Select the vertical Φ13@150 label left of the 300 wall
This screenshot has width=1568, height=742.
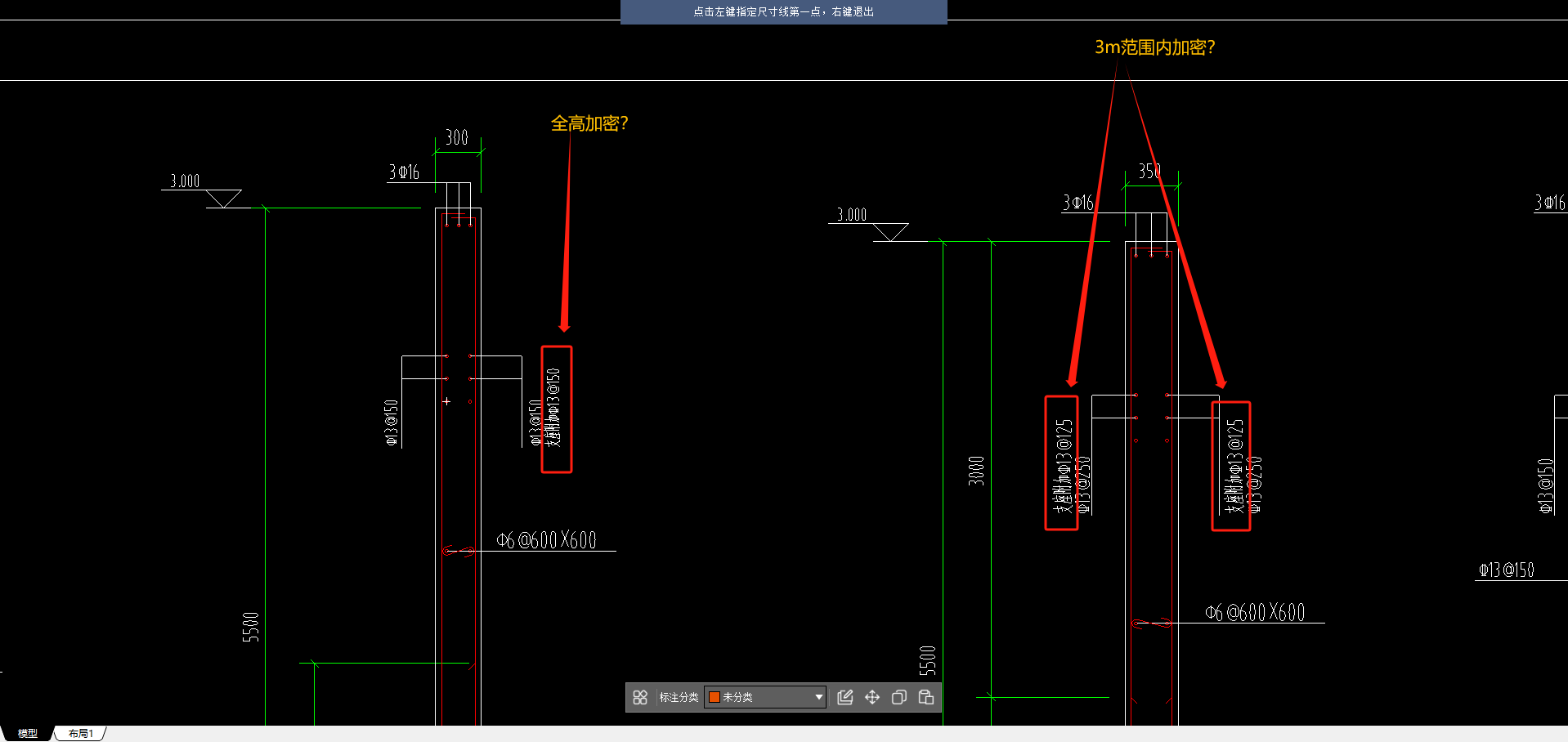point(392,422)
